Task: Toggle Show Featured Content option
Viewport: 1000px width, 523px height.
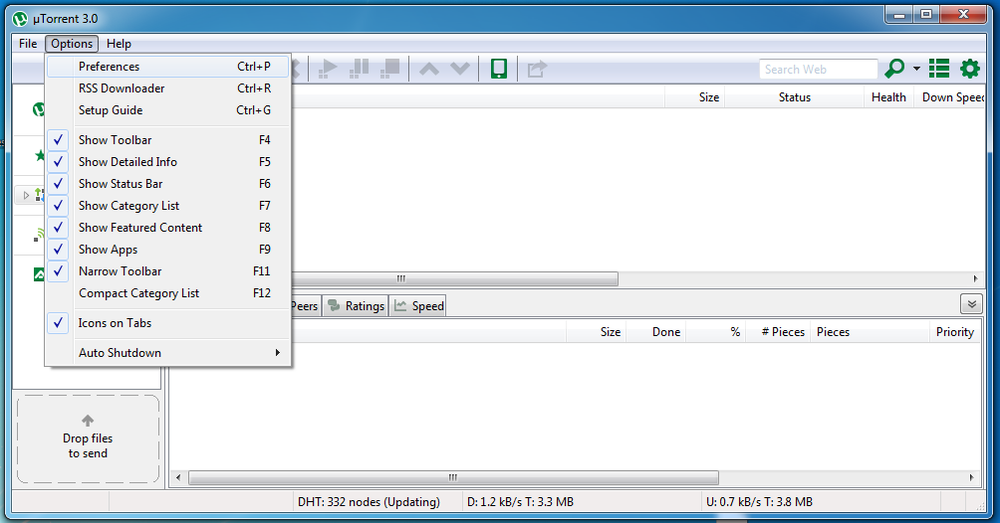Action: pos(168,227)
